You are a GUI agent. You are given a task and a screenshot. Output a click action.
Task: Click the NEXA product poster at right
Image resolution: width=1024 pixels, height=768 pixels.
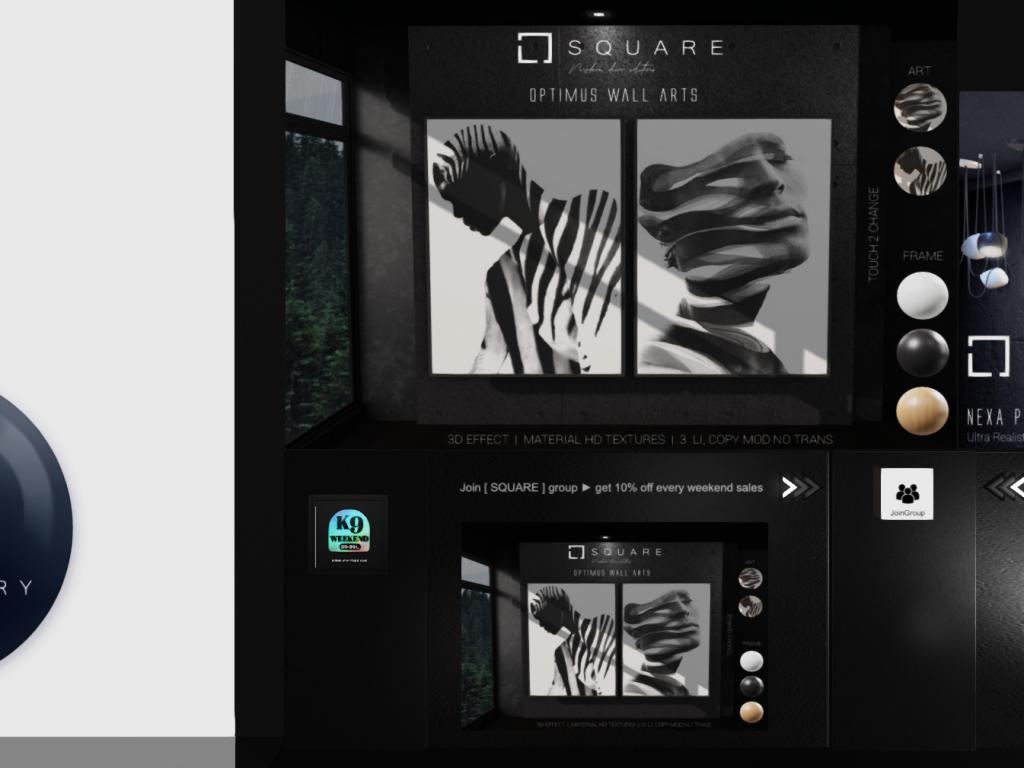pos(991,269)
